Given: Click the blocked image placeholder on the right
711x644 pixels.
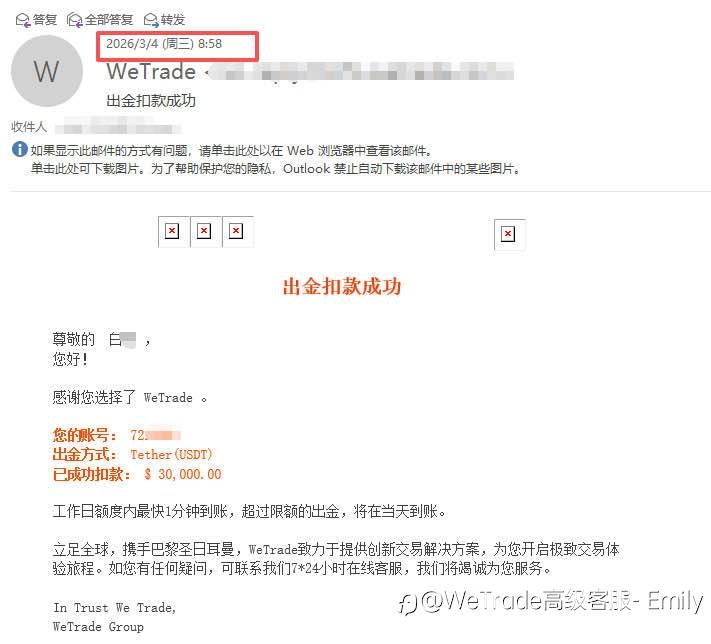Looking at the screenshot, I should pyautogui.click(x=508, y=234).
